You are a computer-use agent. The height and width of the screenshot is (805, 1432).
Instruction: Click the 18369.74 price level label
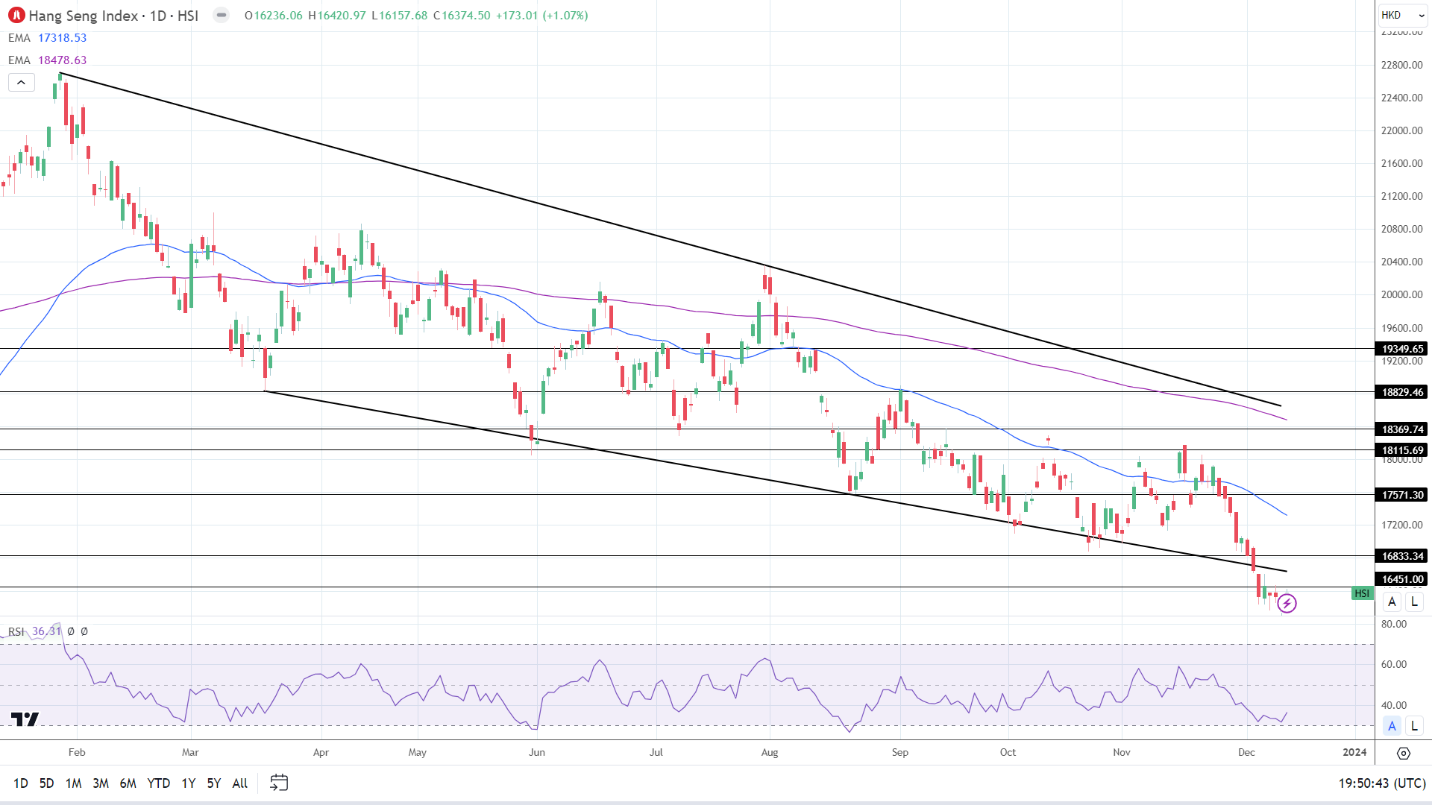point(1403,429)
